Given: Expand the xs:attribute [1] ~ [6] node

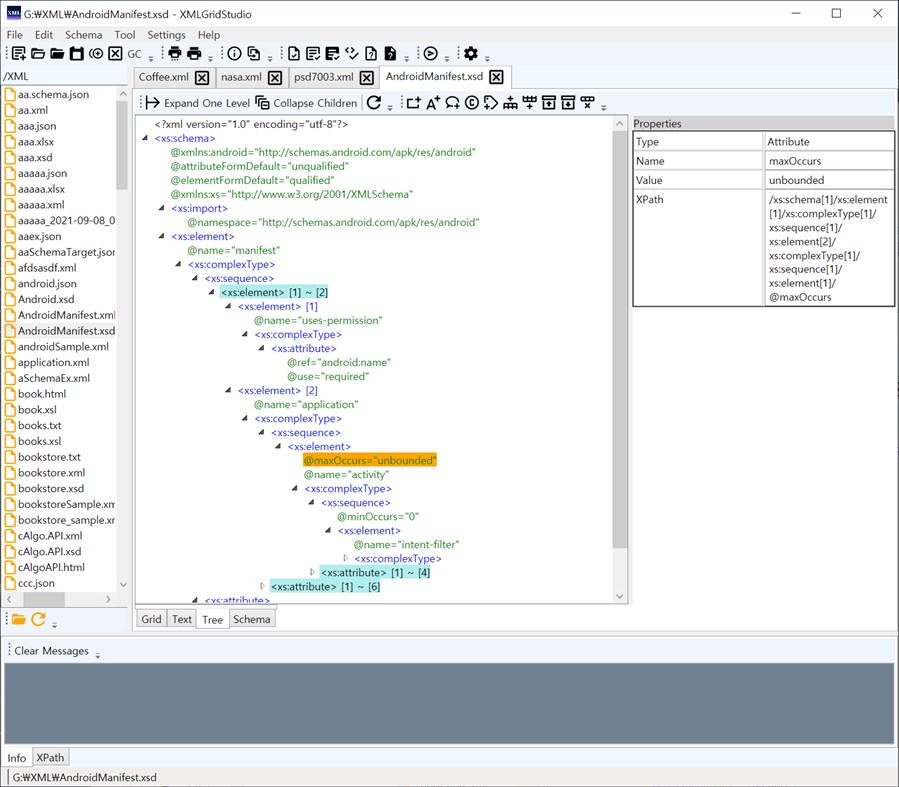Looking at the screenshot, I should [x=263, y=586].
